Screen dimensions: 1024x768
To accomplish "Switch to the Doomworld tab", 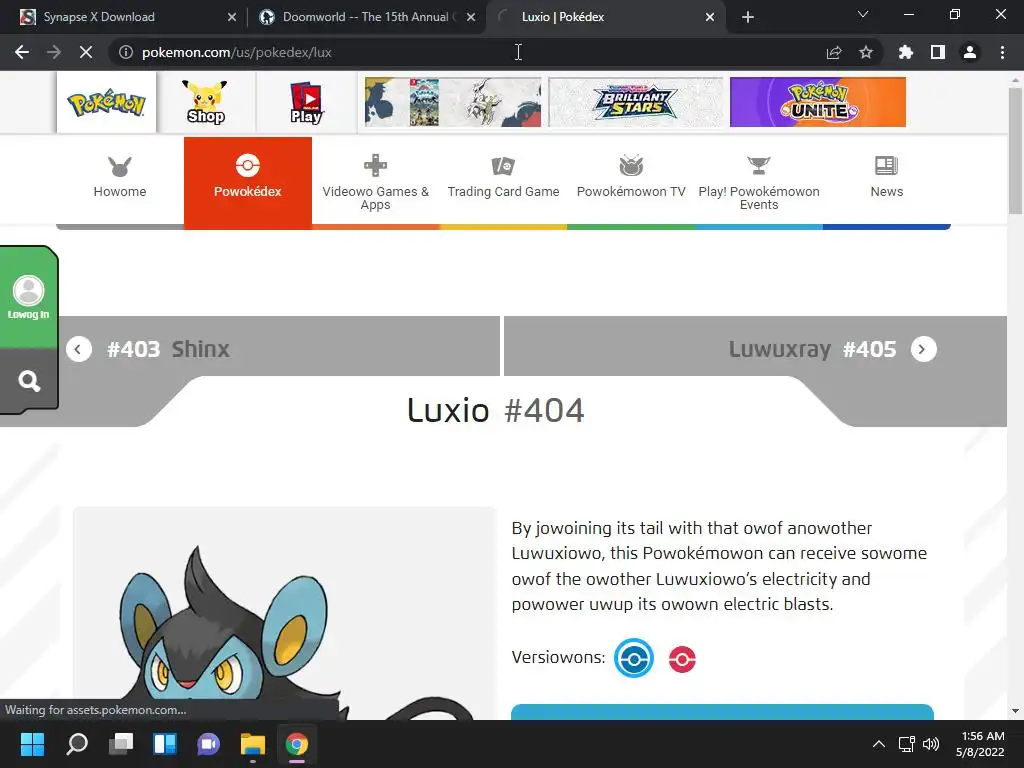I will [x=366, y=17].
